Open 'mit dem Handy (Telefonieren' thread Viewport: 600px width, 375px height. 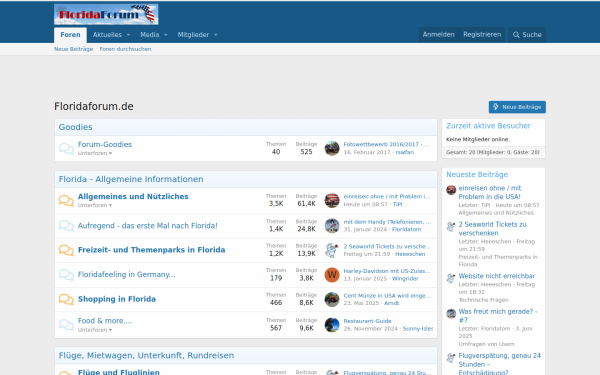pyautogui.click(x=387, y=222)
